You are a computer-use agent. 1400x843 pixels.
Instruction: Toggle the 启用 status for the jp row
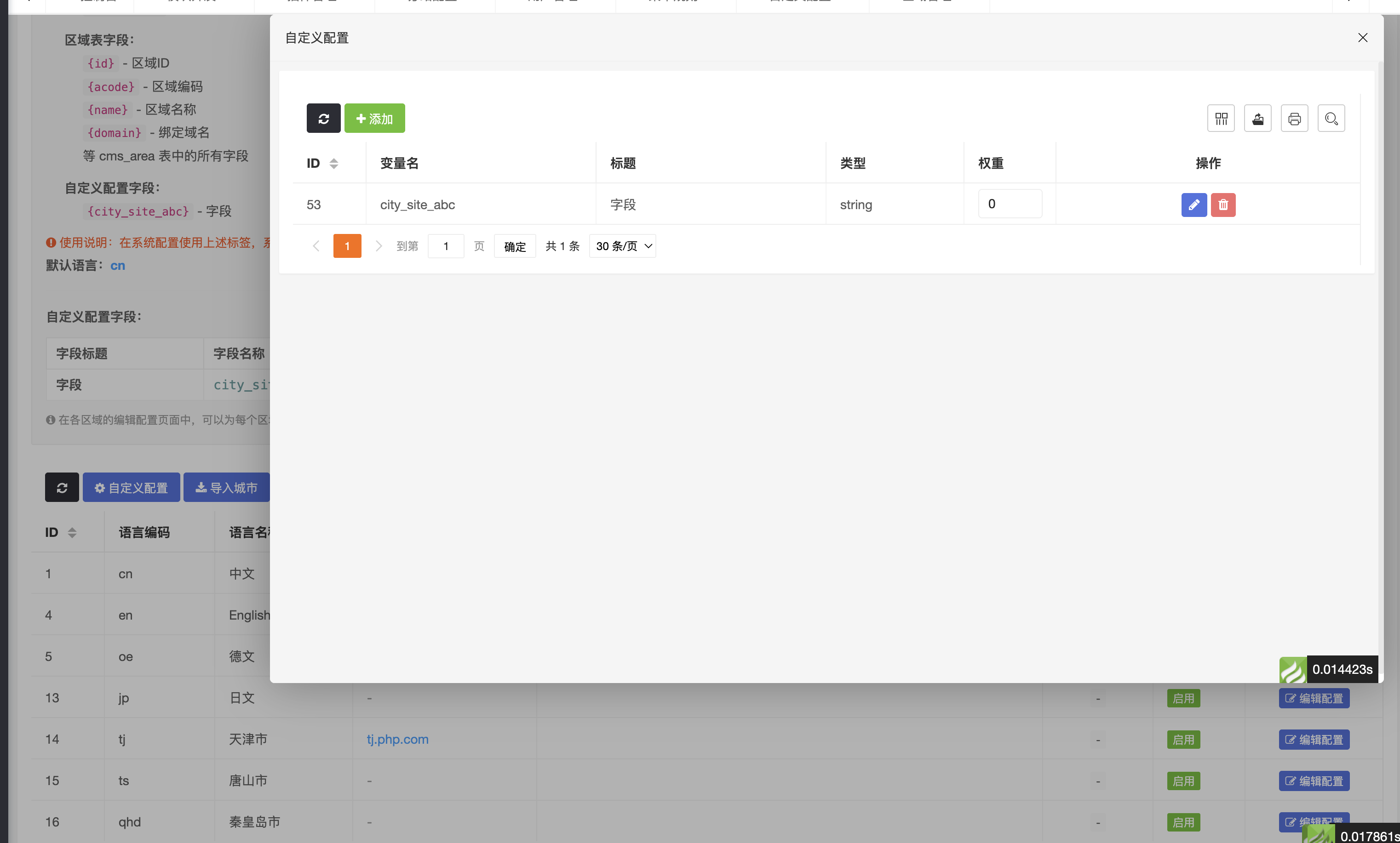tap(1183, 698)
